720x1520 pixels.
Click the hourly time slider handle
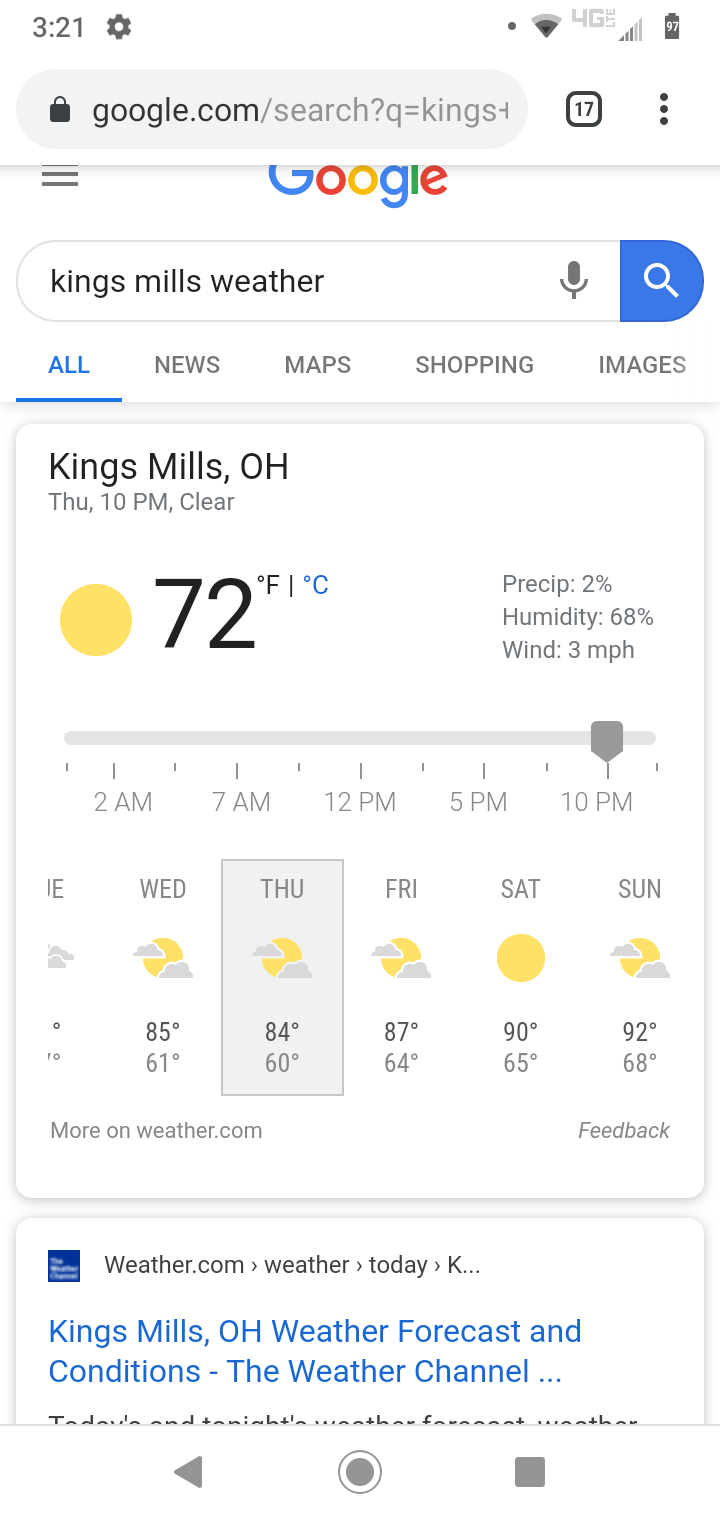[607, 741]
